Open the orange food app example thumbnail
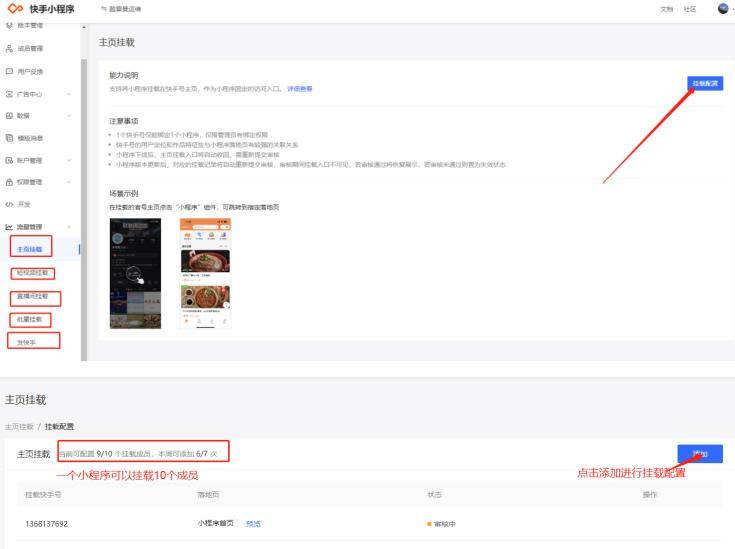 click(x=205, y=273)
